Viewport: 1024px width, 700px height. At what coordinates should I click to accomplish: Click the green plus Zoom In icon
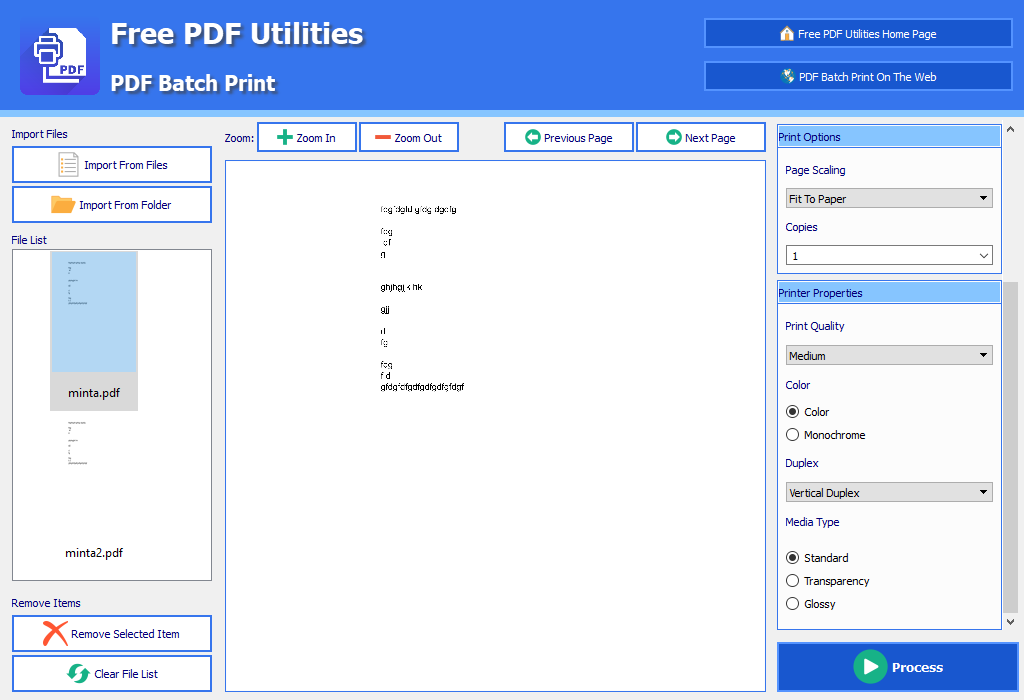284,138
